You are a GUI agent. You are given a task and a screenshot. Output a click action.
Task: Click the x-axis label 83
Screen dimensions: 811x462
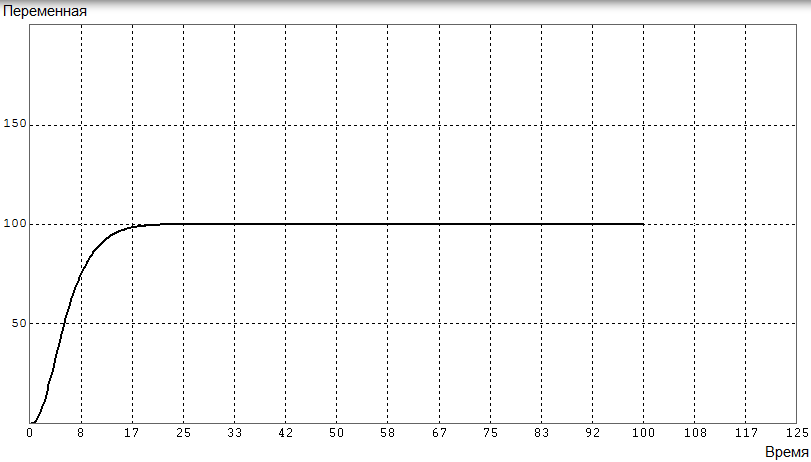click(x=542, y=433)
